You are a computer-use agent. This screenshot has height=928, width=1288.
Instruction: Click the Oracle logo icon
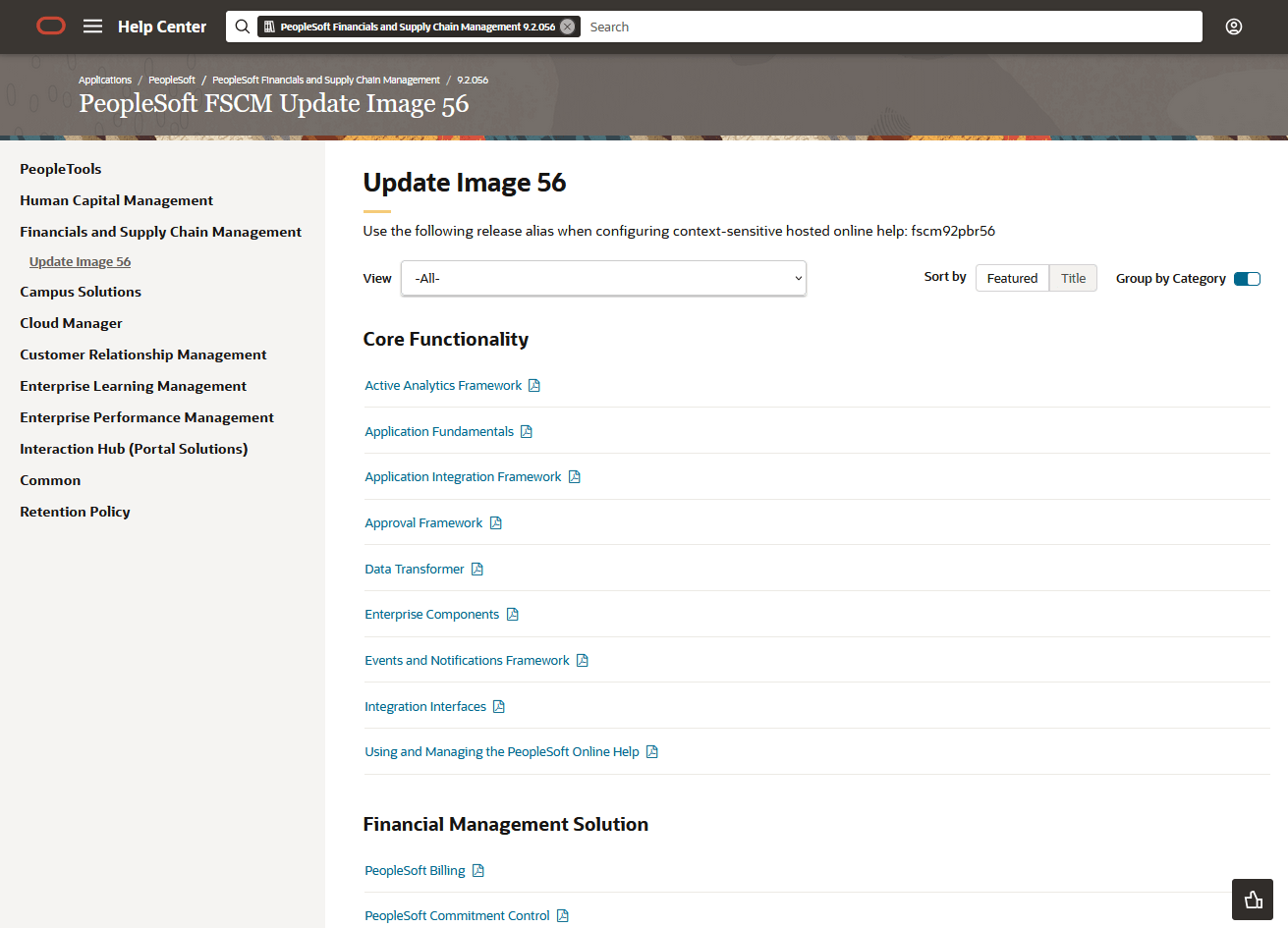coord(50,27)
